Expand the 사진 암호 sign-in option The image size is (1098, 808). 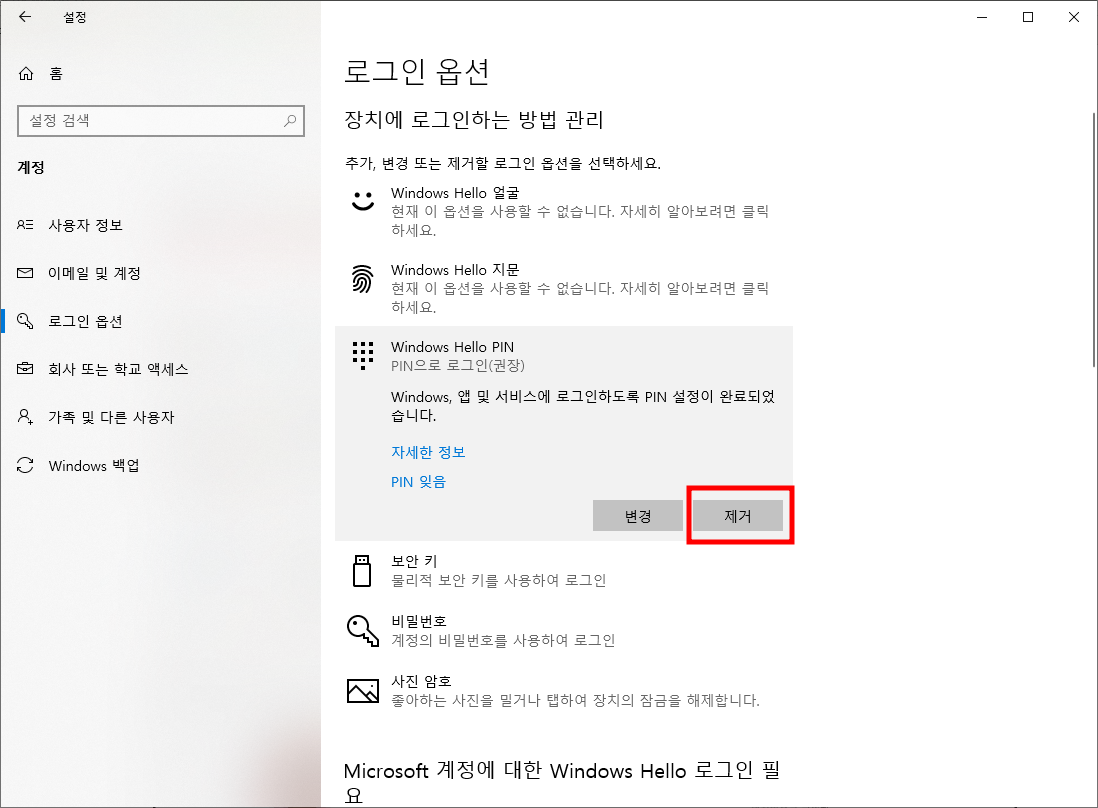point(564,690)
